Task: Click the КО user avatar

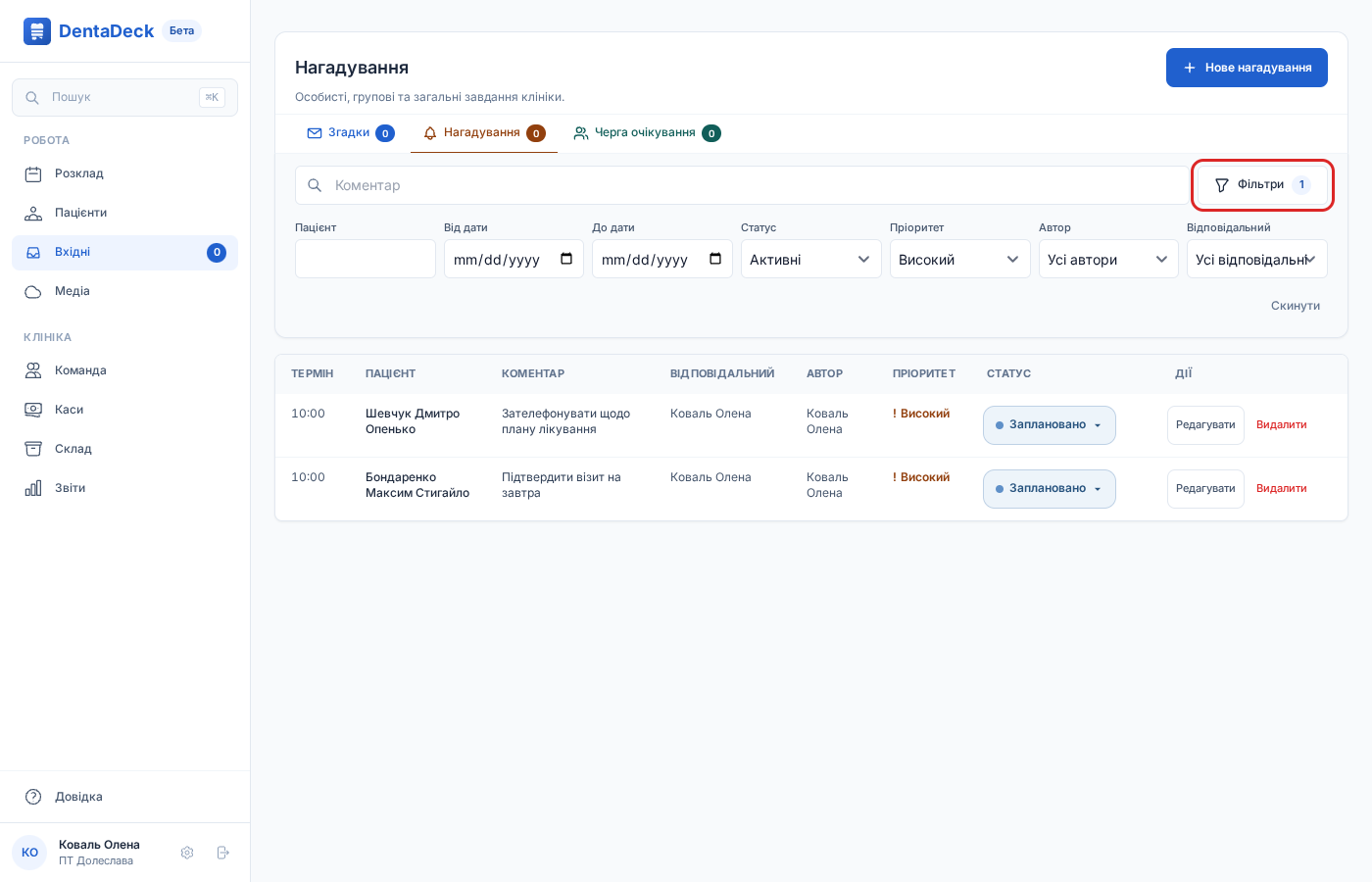Action: pos(29,853)
